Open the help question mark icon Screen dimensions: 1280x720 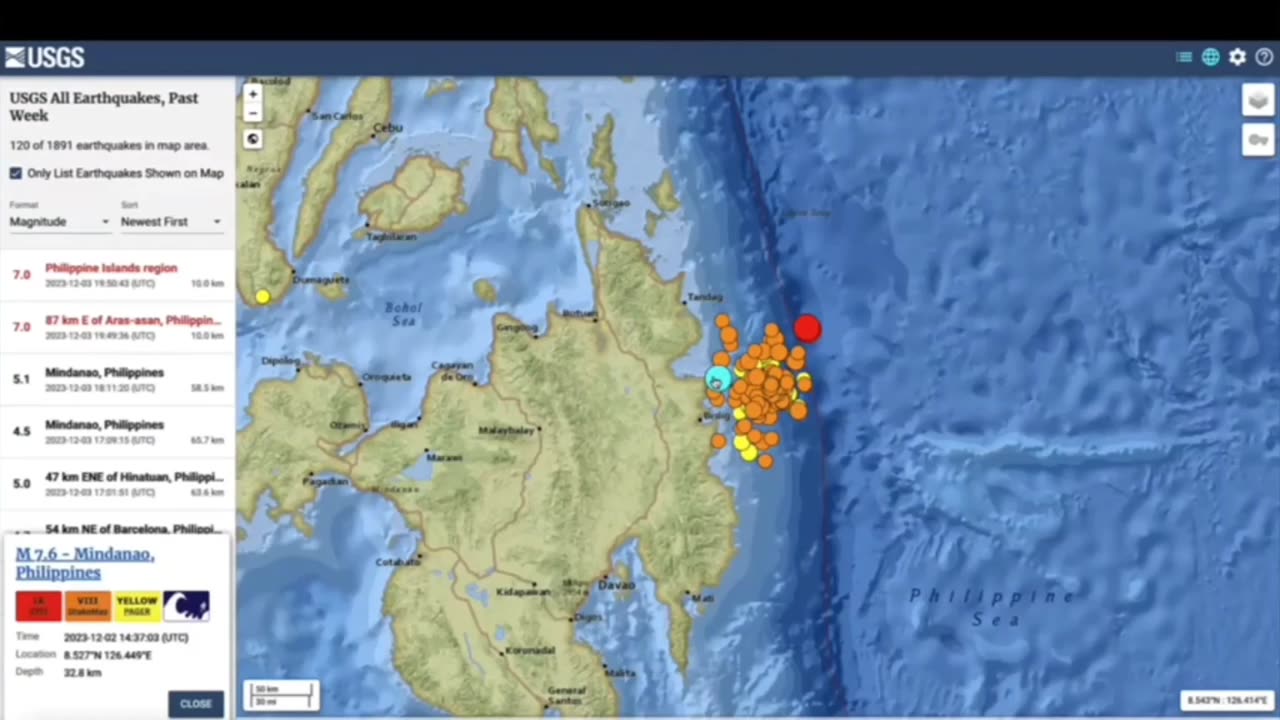pos(1264,57)
